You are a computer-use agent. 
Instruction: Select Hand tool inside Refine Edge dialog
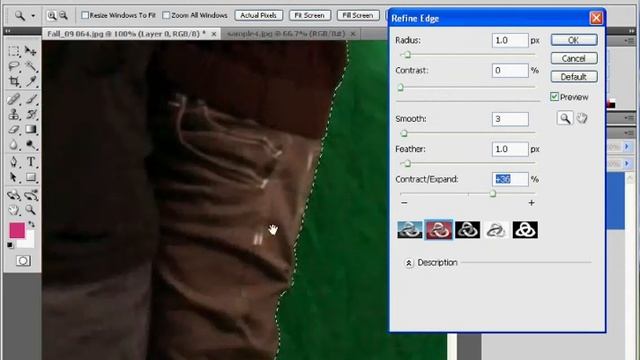[582, 118]
